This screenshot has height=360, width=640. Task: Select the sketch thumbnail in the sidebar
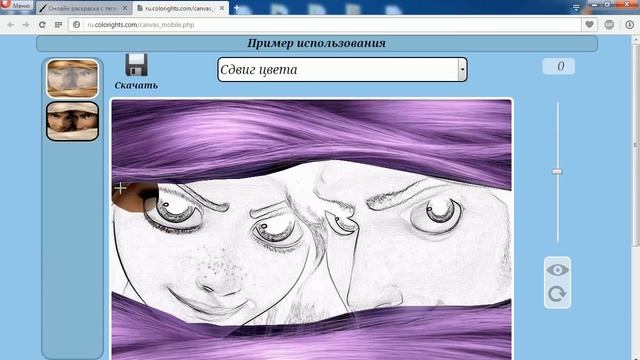click(x=72, y=78)
